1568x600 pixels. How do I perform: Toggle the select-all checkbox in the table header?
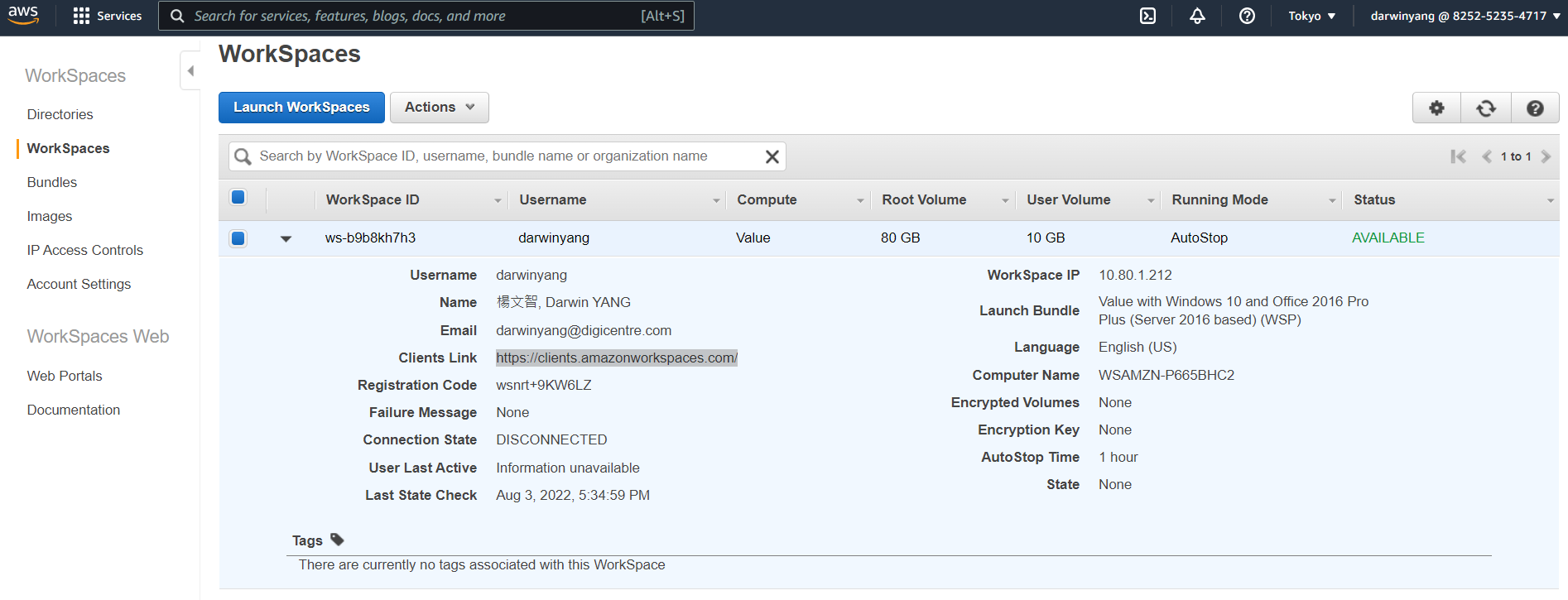[238, 197]
